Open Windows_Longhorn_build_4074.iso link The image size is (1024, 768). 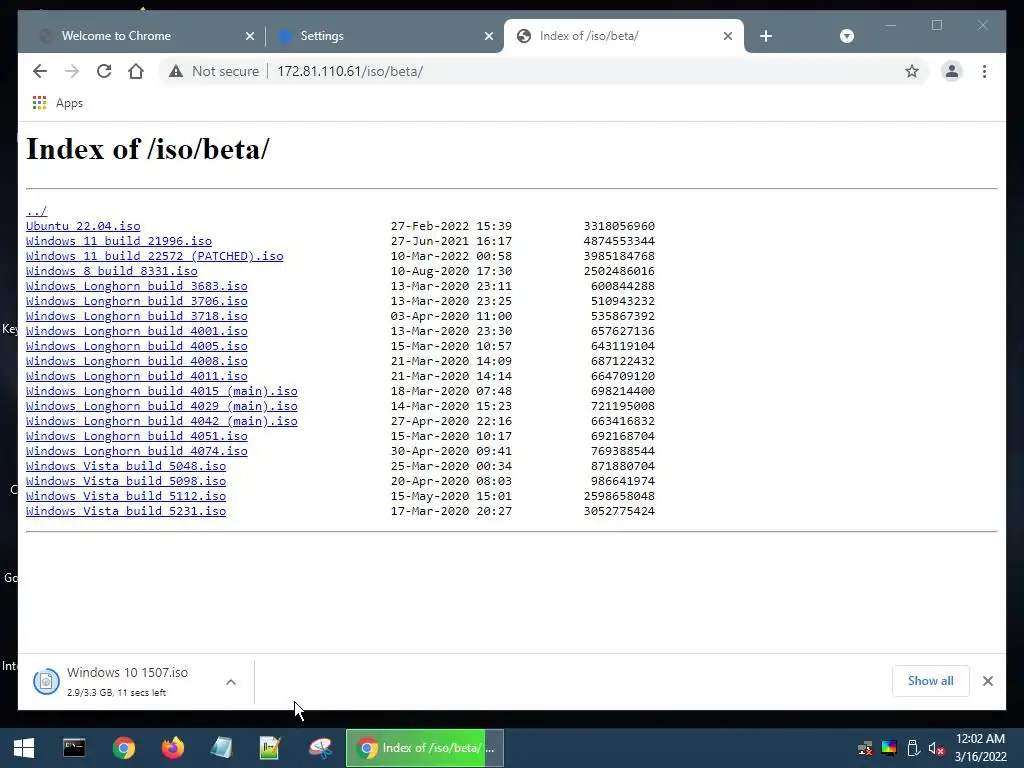(x=136, y=451)
